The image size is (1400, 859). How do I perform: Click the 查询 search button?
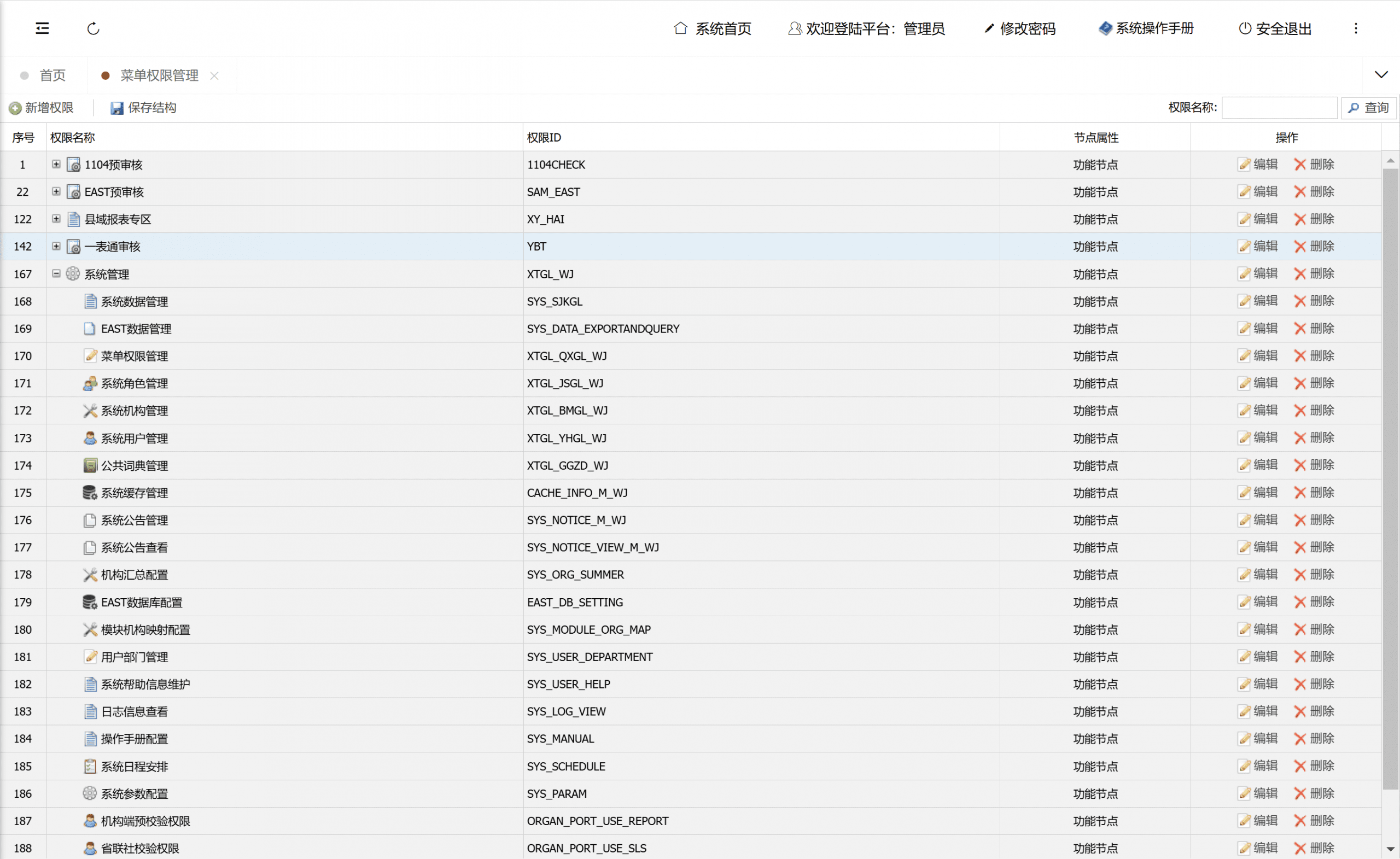[x=1368, y=108]
